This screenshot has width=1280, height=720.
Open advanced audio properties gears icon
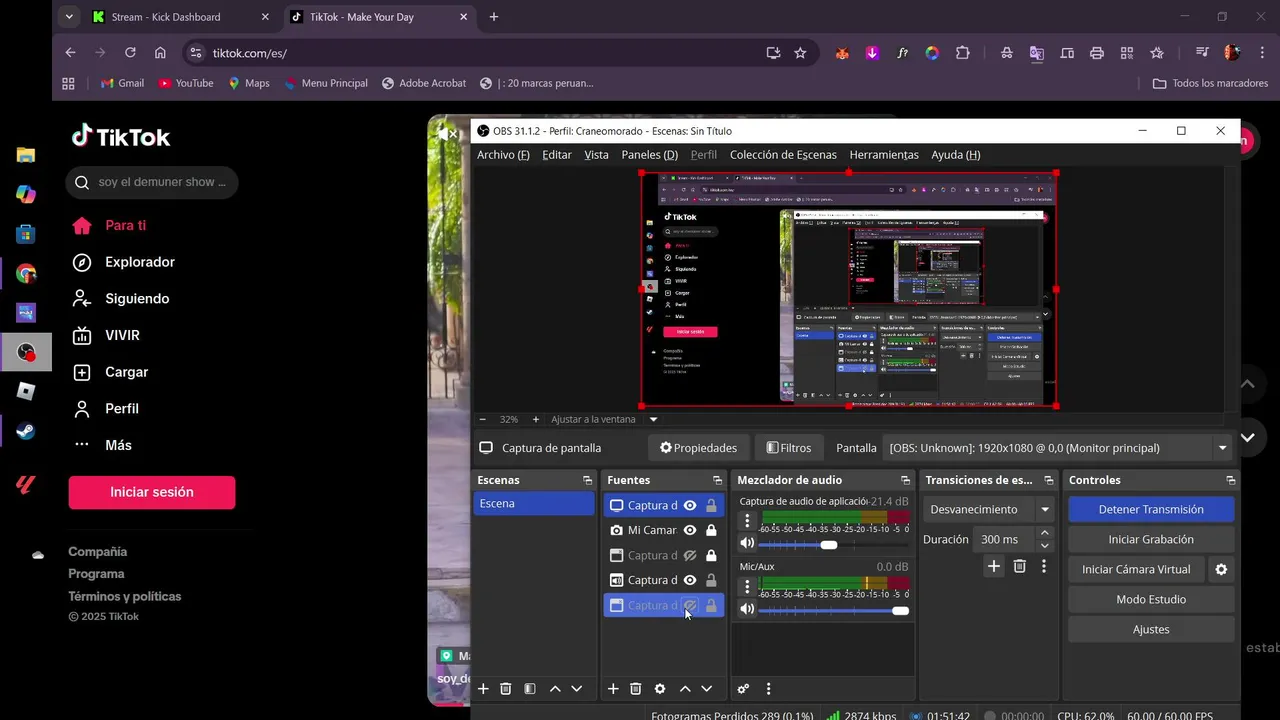point(743,689)
